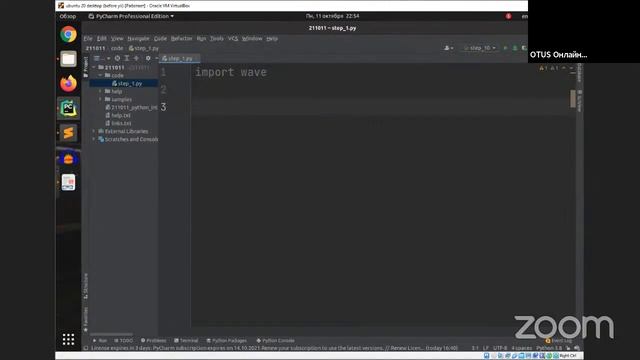Image resolution: width=640 pixels, height=360 pixels.
Task: Click the Debug bug icon in the toolbar
Action: click(x=515, y=48)
